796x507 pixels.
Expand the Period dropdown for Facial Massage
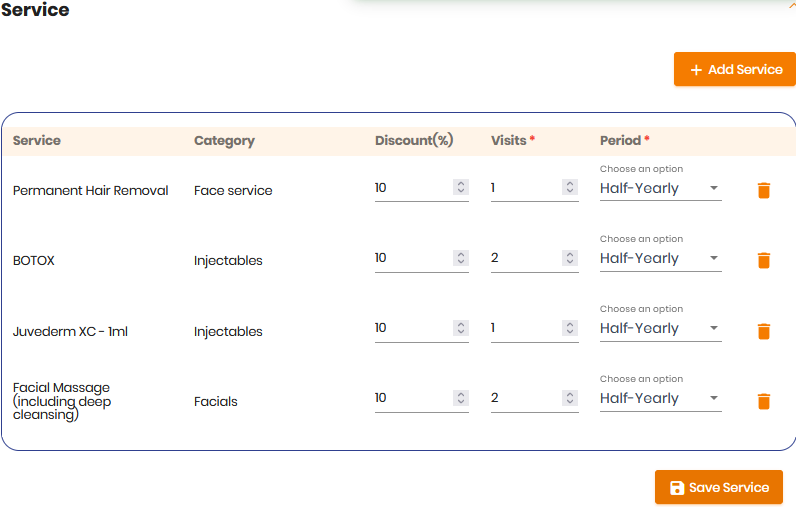[x=660, y=398]
